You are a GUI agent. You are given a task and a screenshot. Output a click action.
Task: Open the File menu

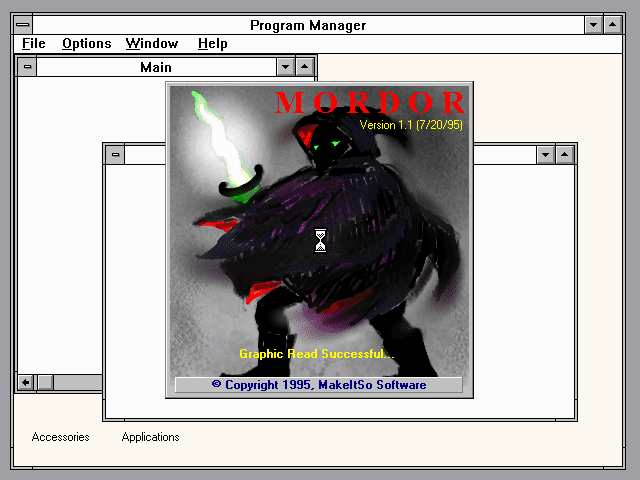[33, 43]
